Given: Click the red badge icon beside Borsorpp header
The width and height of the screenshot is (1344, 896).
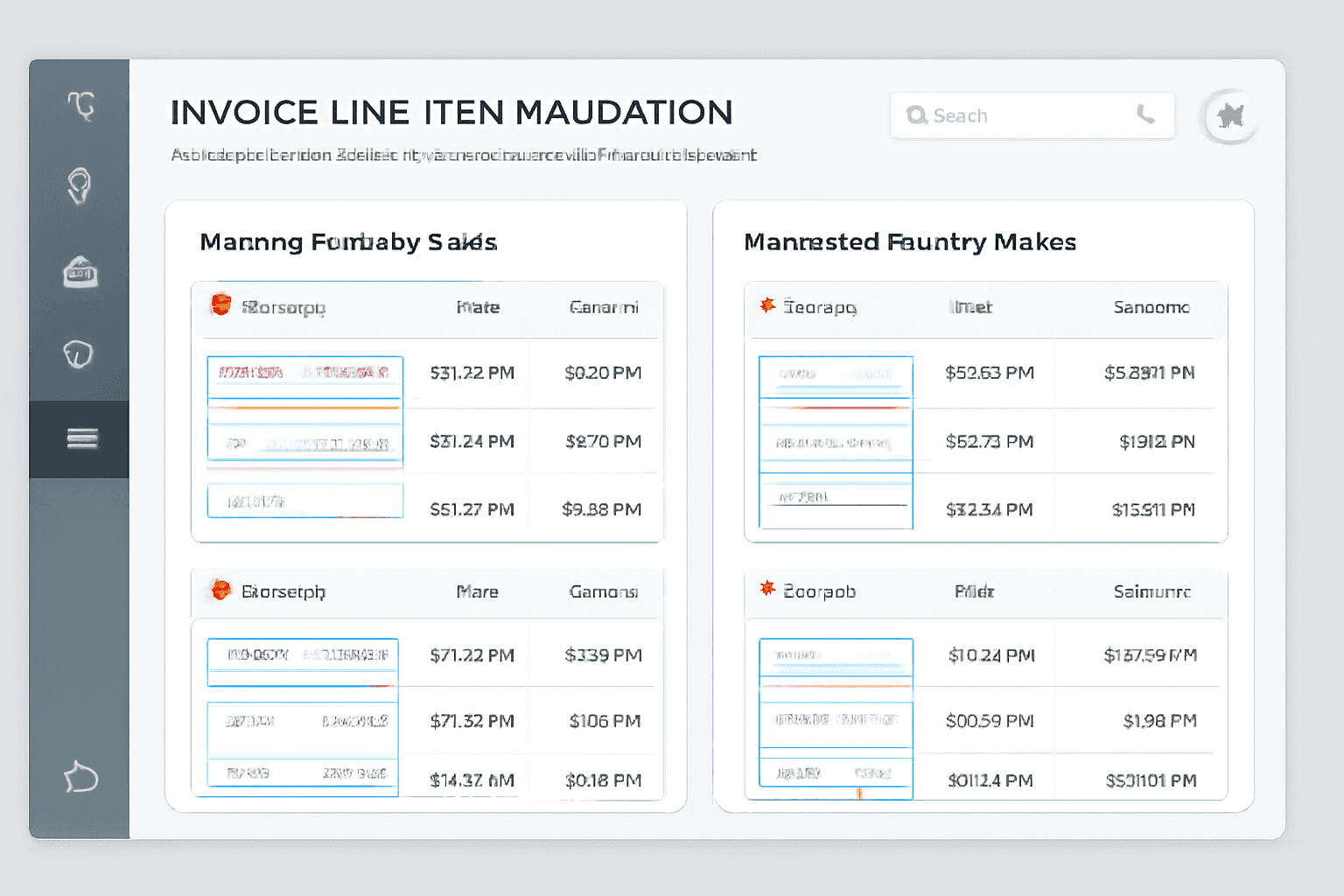Looking at the screenshot, I should pyautogui.click(x=220, y=304).
